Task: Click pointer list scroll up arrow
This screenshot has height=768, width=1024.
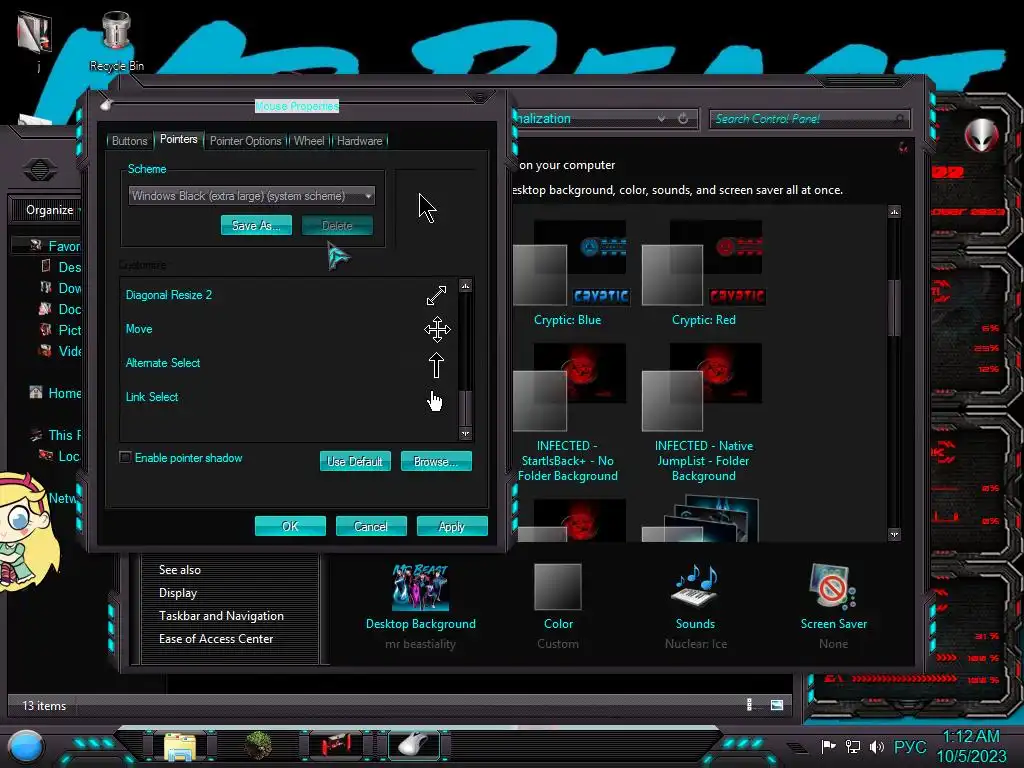Action: tap(465, 285)
